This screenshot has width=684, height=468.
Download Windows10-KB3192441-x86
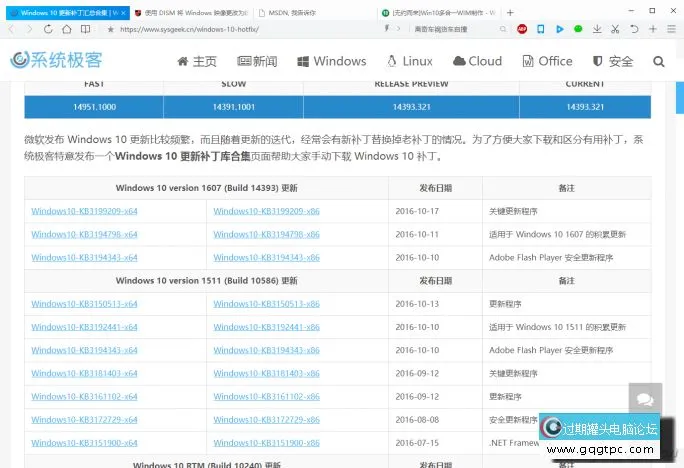coord(266,327)
